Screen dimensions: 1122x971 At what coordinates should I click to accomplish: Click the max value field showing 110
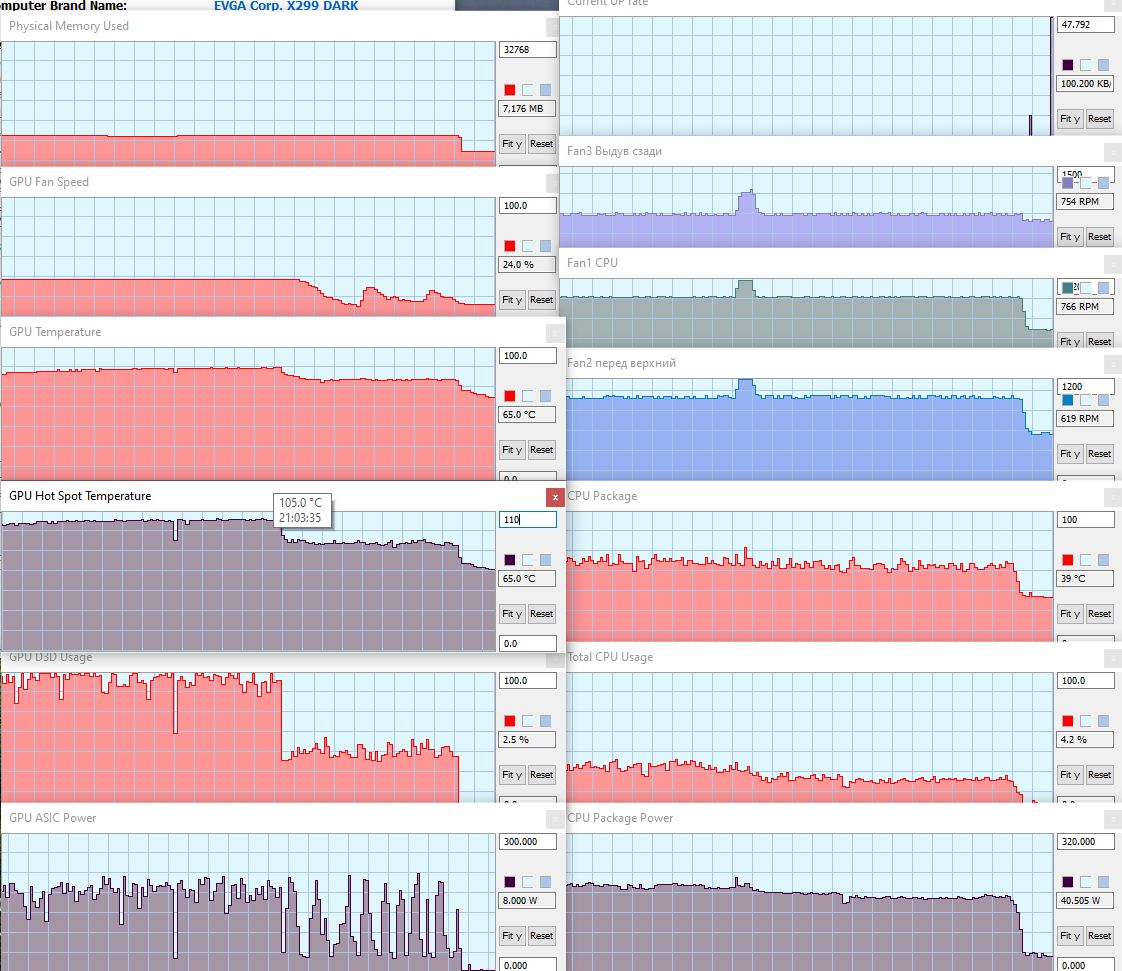pyautogui.click(x=527, y=519)
